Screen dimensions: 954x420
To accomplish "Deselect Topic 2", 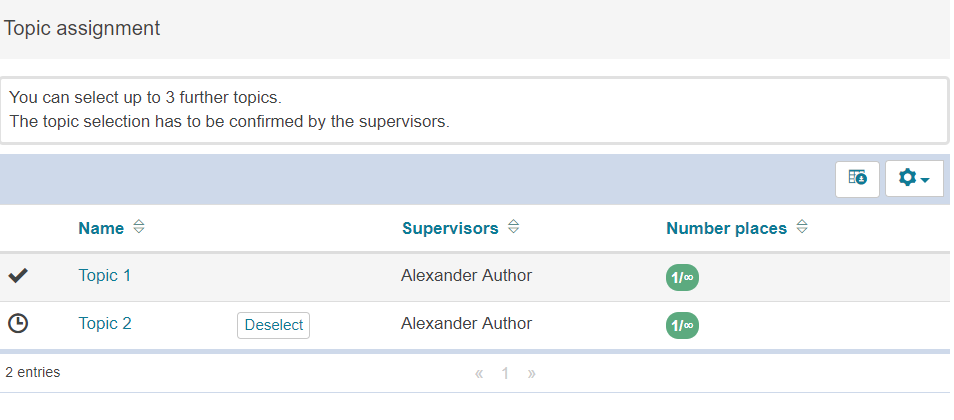I will 273,325.
